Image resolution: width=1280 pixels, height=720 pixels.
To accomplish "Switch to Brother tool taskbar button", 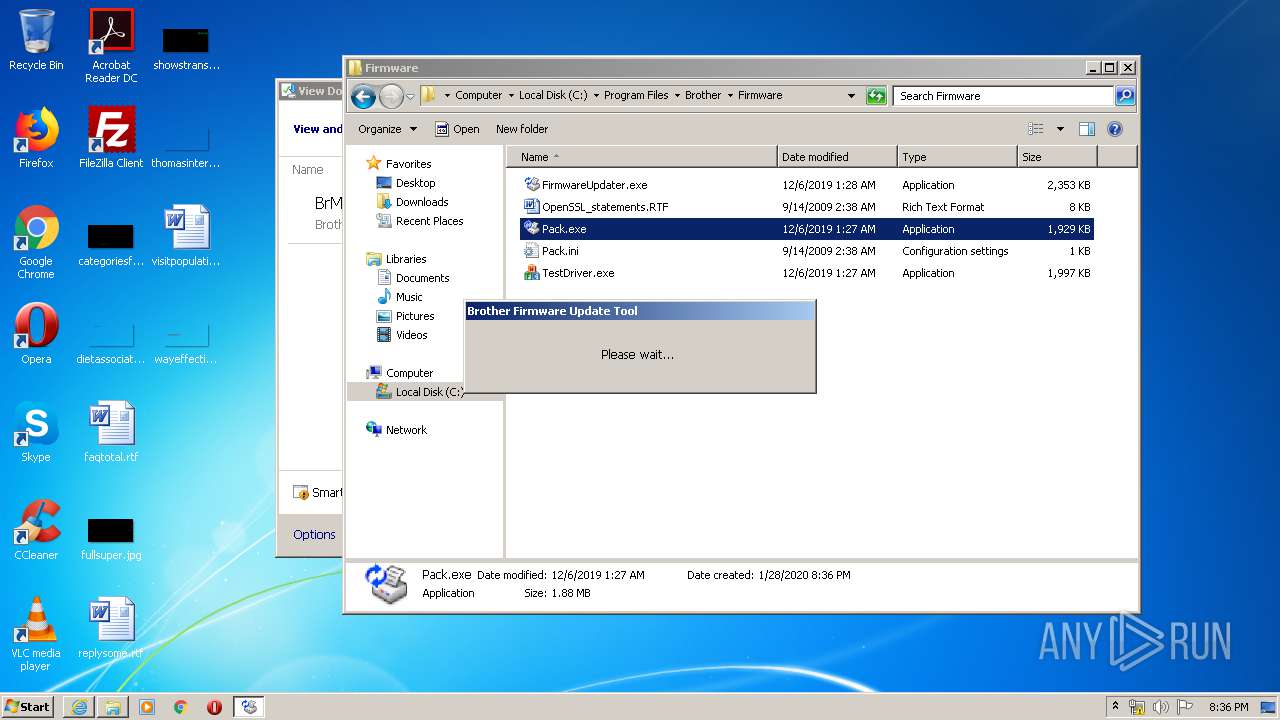I will [249, 706].
